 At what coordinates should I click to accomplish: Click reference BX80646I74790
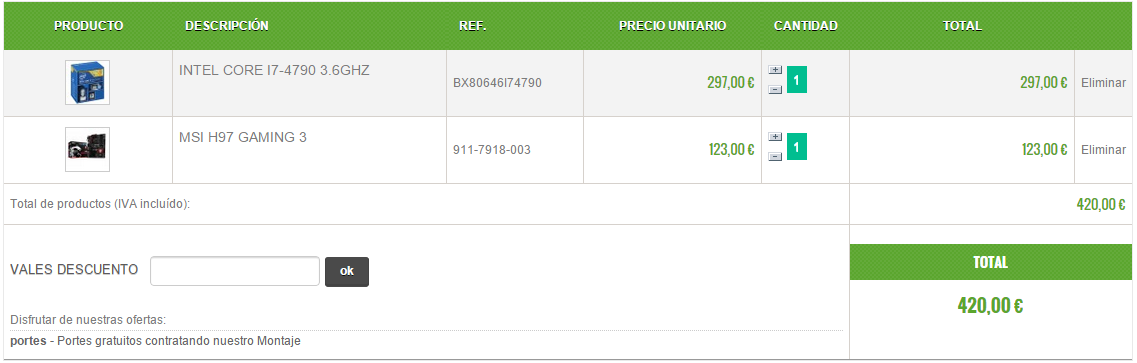tap(497, 83)
